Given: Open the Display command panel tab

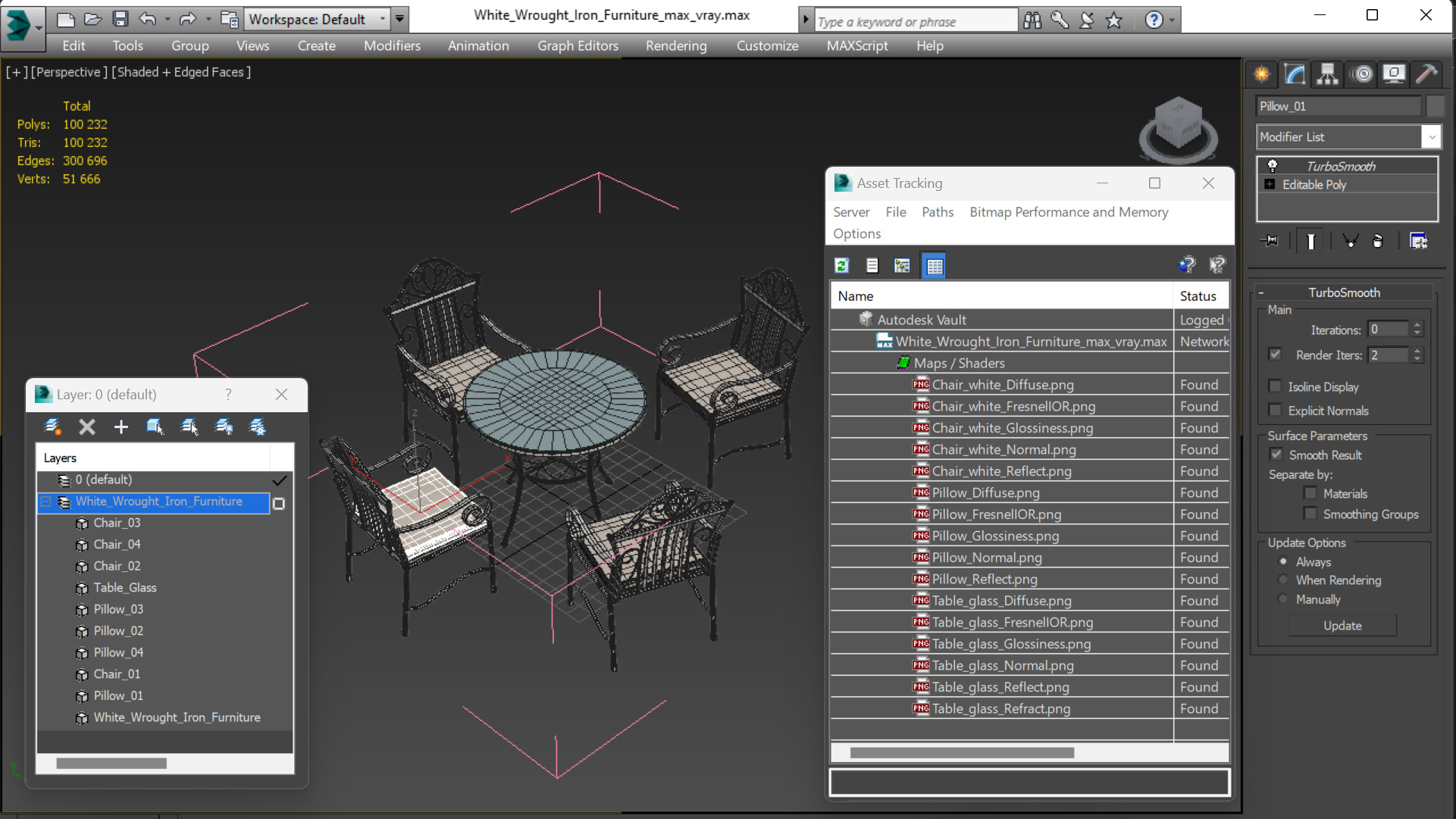Looking at the screenshot, I should (1394, 73).
